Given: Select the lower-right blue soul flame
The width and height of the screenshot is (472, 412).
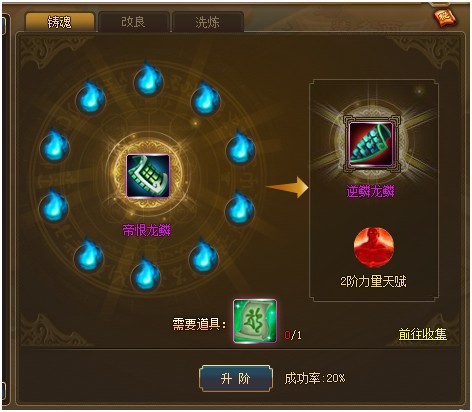Looking at the screenshot, I should tap(203, 255).
